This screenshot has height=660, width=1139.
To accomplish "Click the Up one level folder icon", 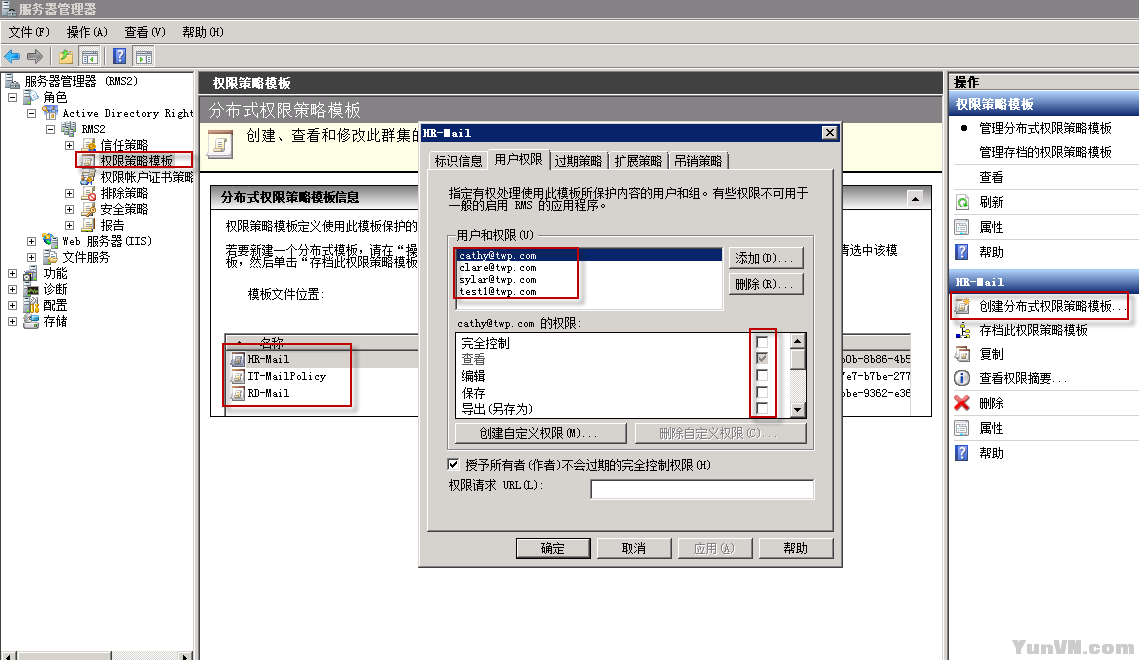I will 66,56.
